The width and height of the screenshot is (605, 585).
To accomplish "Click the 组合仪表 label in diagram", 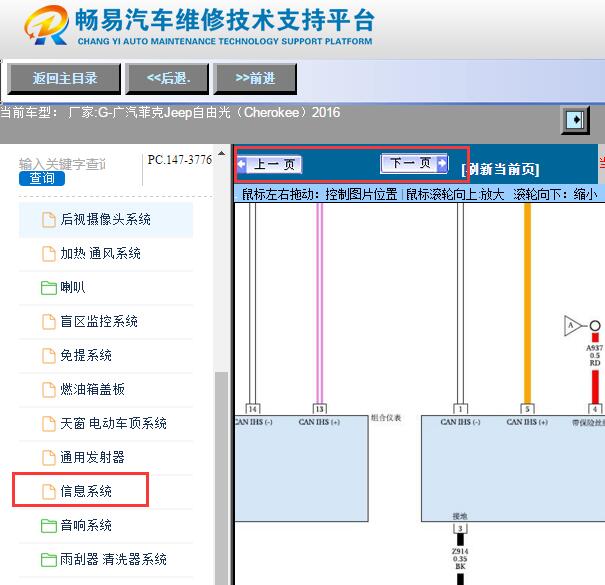I will point(386,418).
